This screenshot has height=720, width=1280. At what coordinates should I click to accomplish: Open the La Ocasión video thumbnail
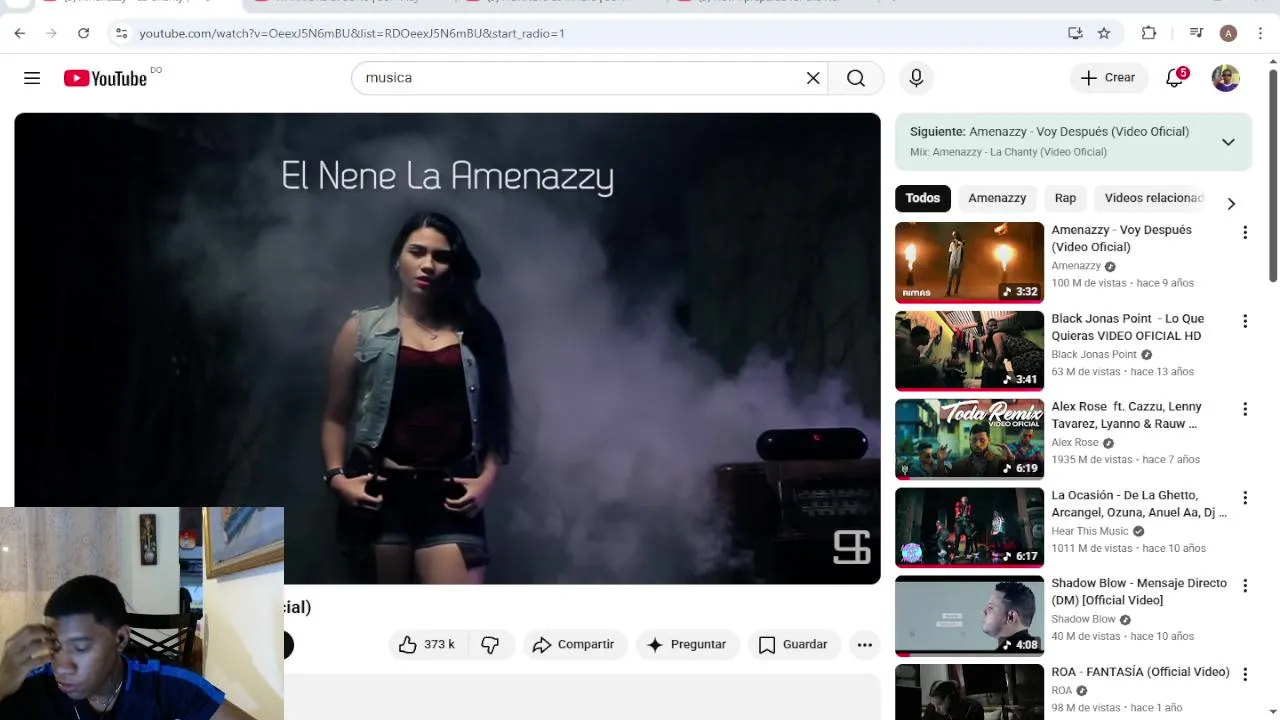pyautogui.click(x=969, y=527)
